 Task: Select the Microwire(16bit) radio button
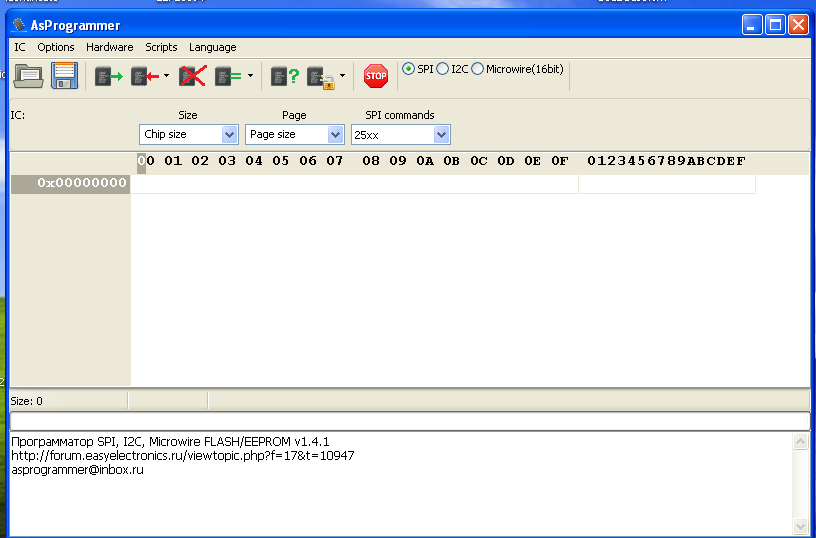coord(477,69)
